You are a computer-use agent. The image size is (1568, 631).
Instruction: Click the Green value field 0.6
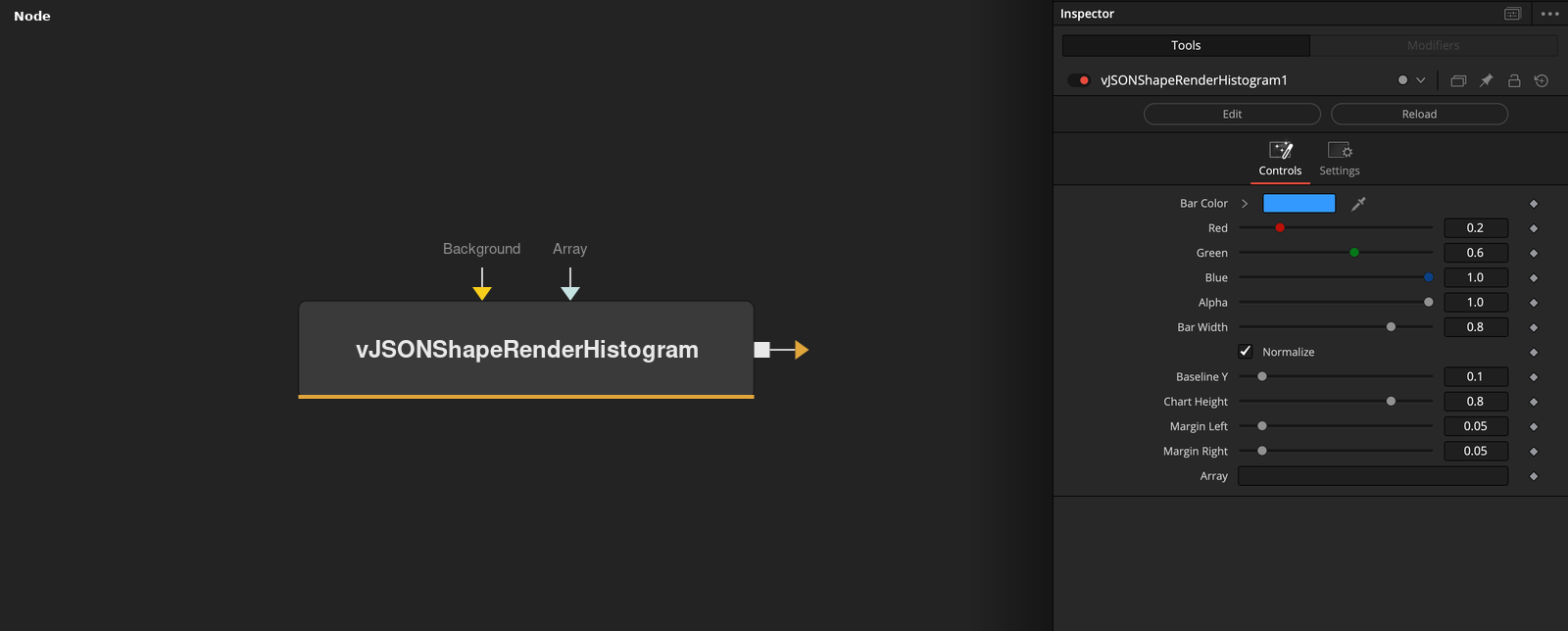tap(1476, 253)
